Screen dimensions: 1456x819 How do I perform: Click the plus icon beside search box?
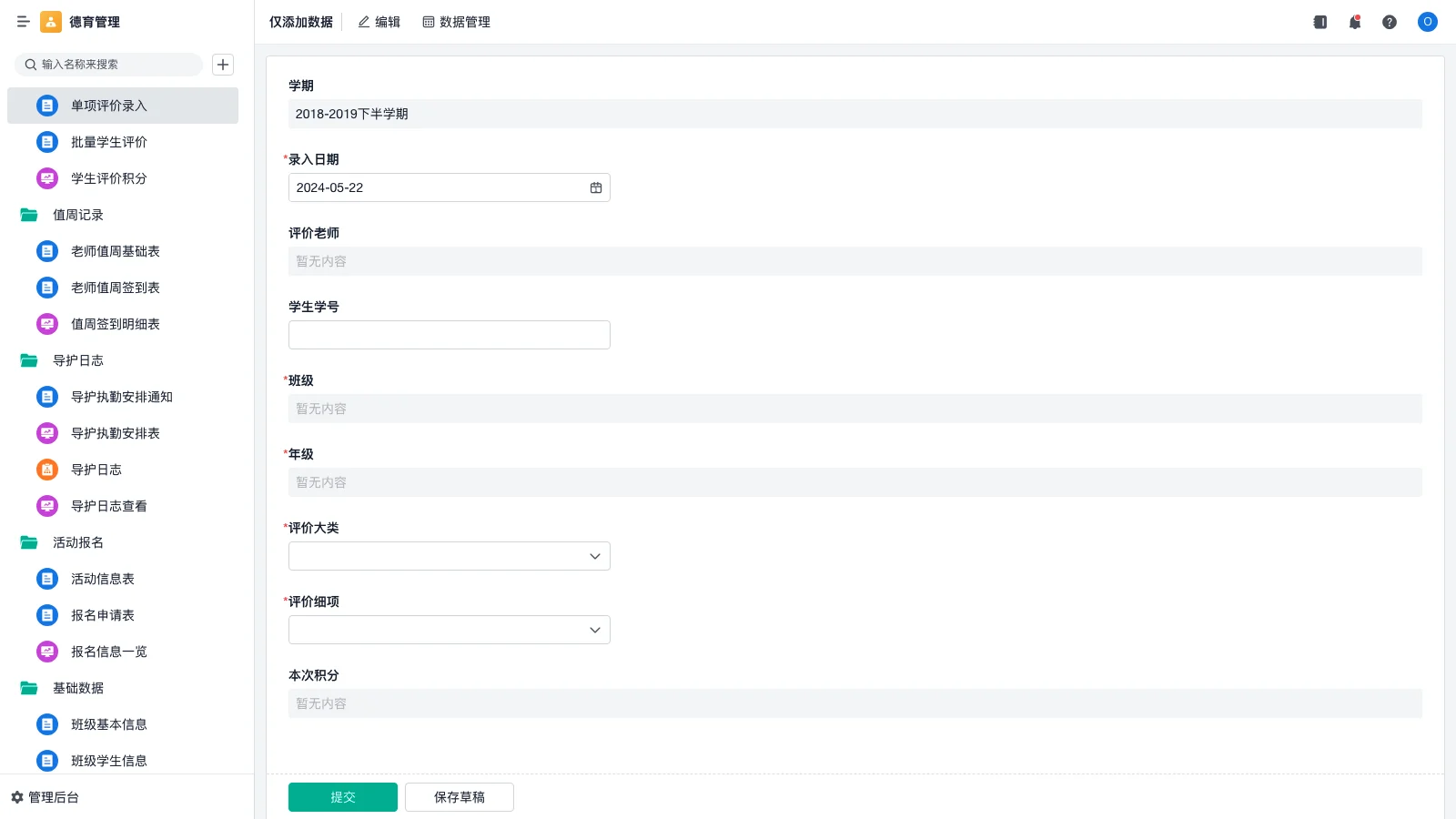tap(223, 65)
